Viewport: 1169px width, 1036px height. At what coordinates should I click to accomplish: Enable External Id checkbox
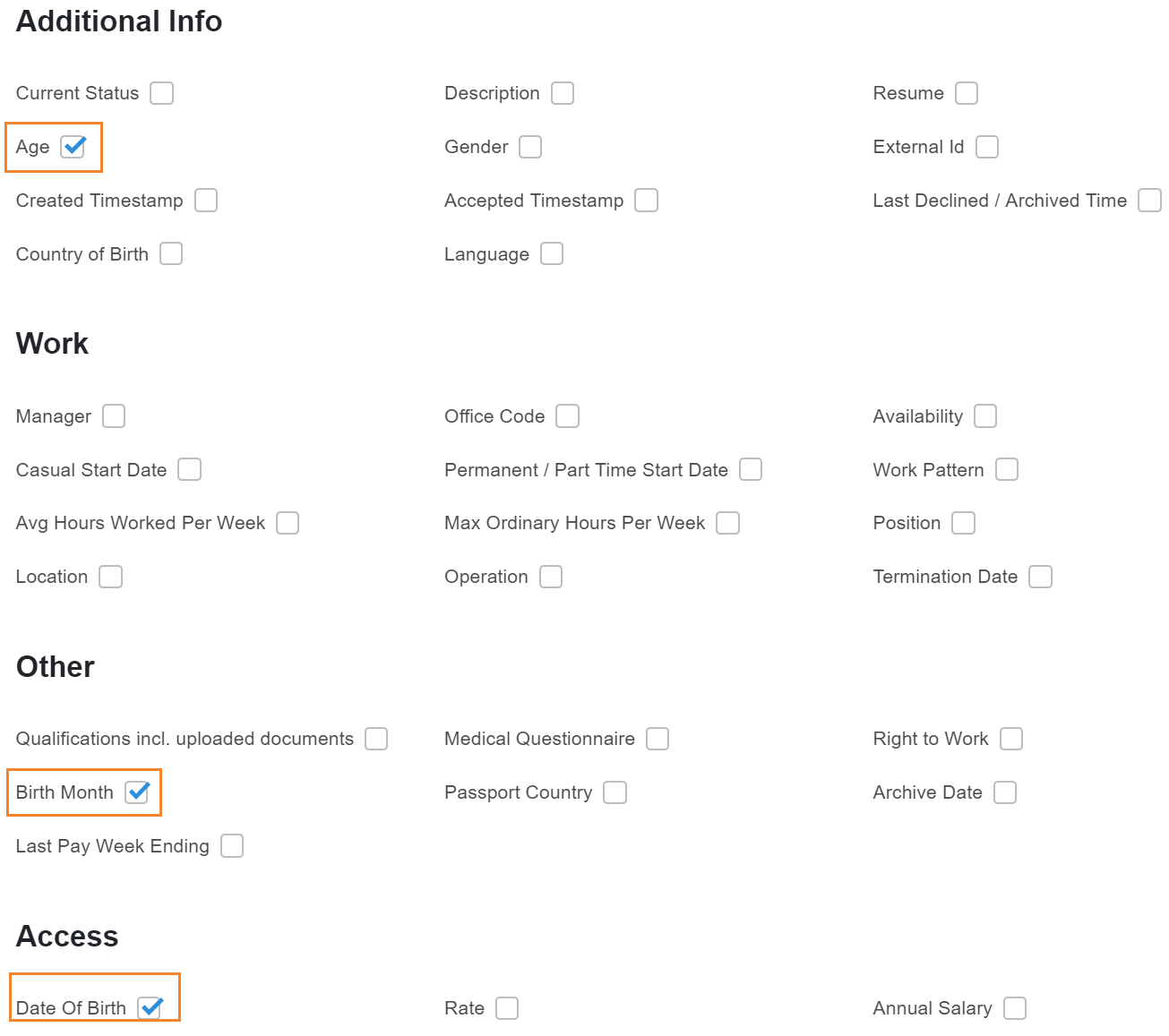pos(986,147)
